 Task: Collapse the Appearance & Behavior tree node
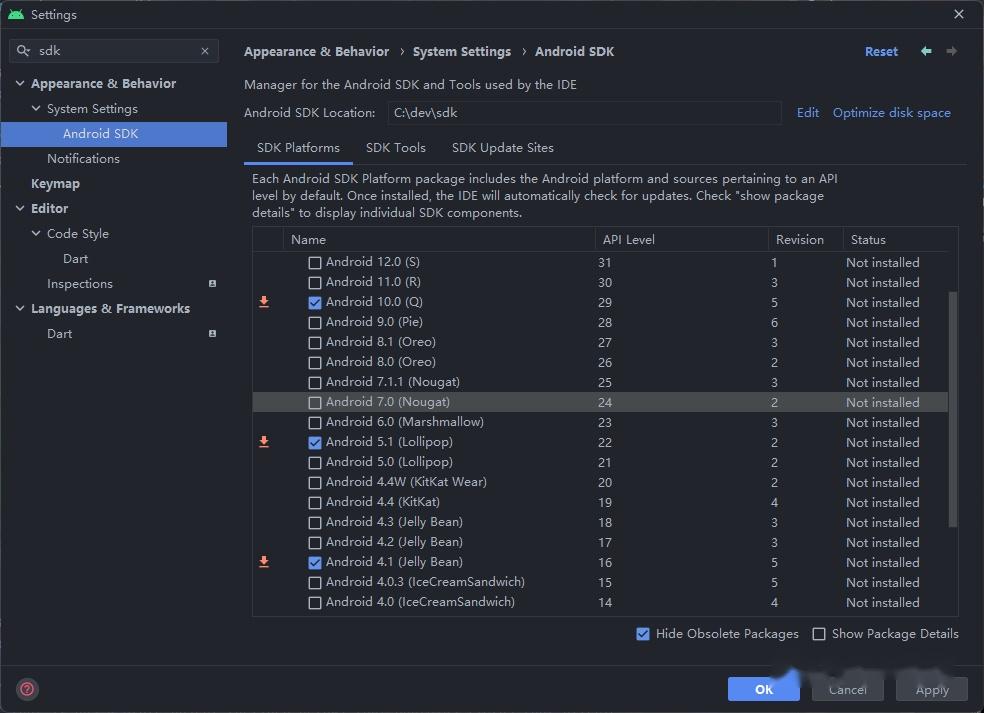pyautogui.click(x=20, y=83)
